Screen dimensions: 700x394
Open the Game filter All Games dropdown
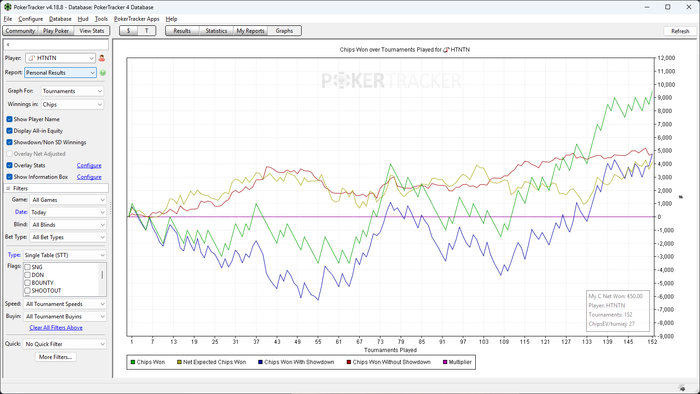68,200
